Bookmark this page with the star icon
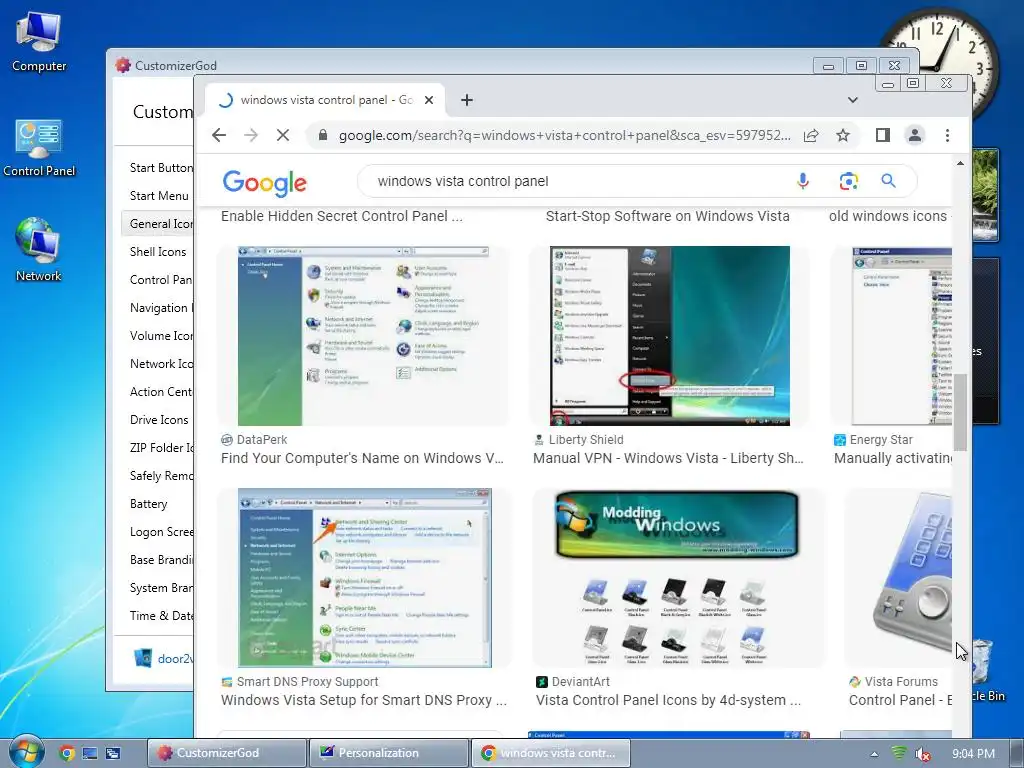This screenshot has width=1024, height=768. click(843, 135)
